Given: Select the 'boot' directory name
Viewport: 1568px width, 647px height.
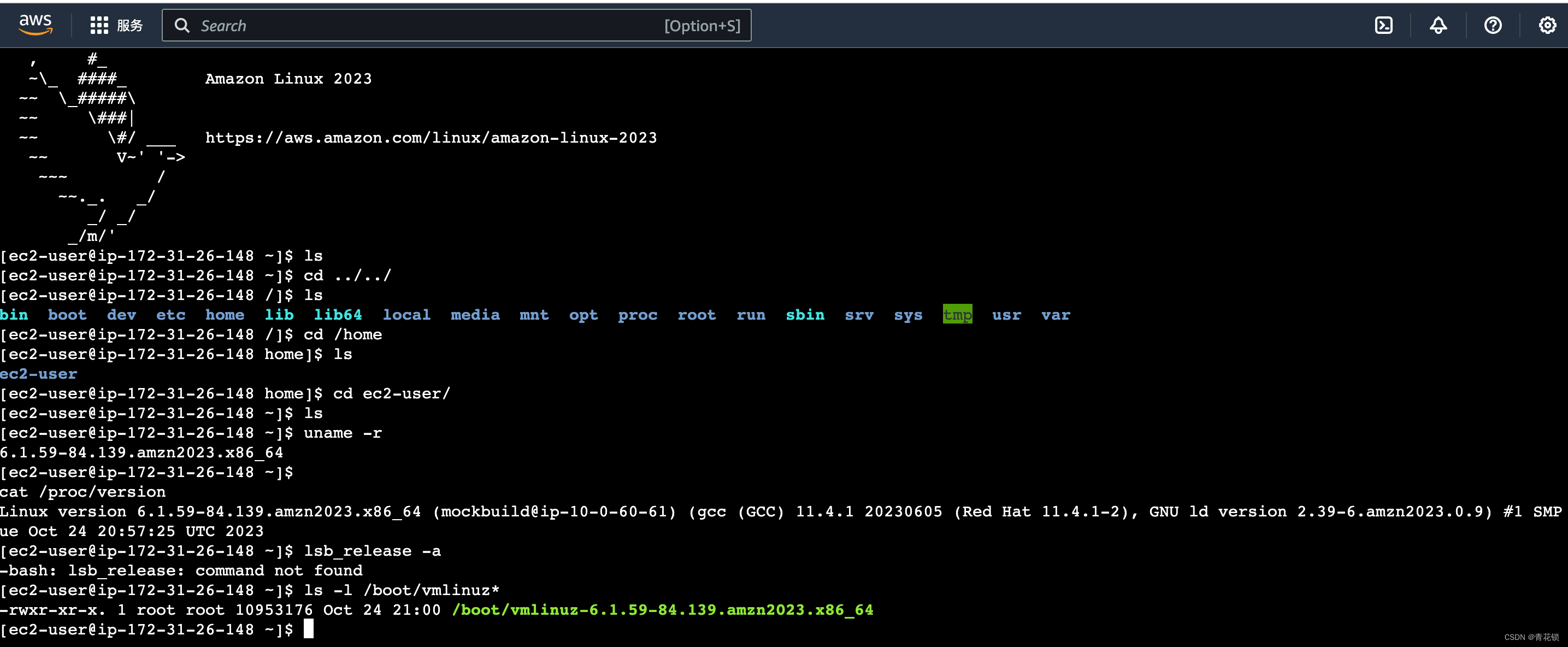Looking at the screenshot, I should (x=68, y=315).
